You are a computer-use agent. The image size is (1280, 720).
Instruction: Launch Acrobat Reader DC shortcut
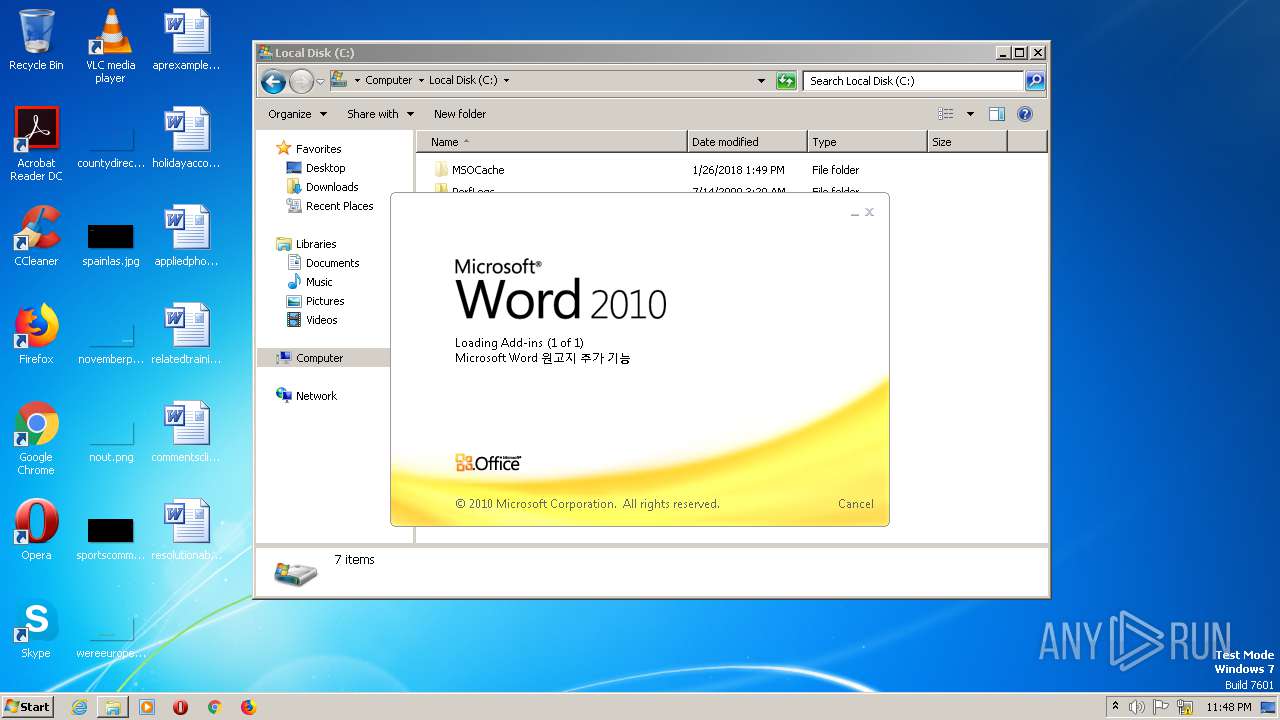pyautogui.click(x=36, y=143)
